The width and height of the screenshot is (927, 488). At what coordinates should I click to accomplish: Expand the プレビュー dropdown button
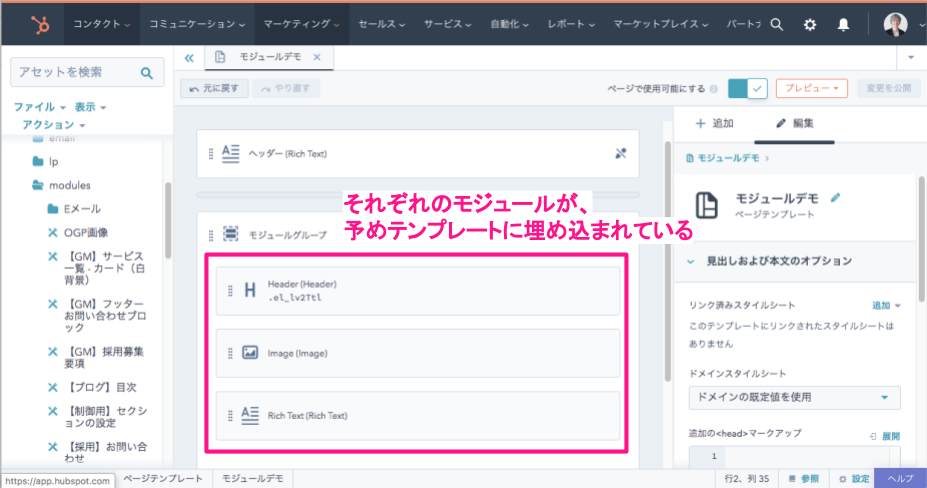click(811, 88)
